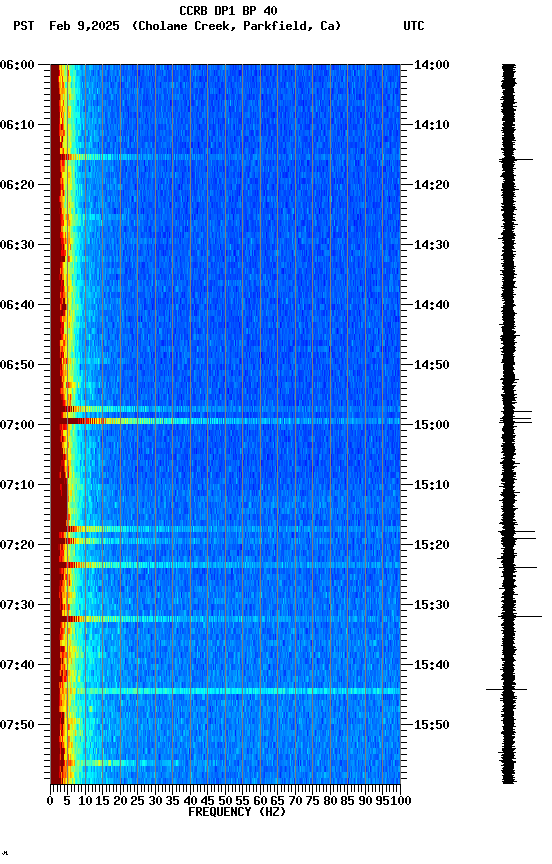The height and width of the screenshot is (864, 552).
Task: Click the "10" Hz axis tick label
Action: [x=85, y=802]
